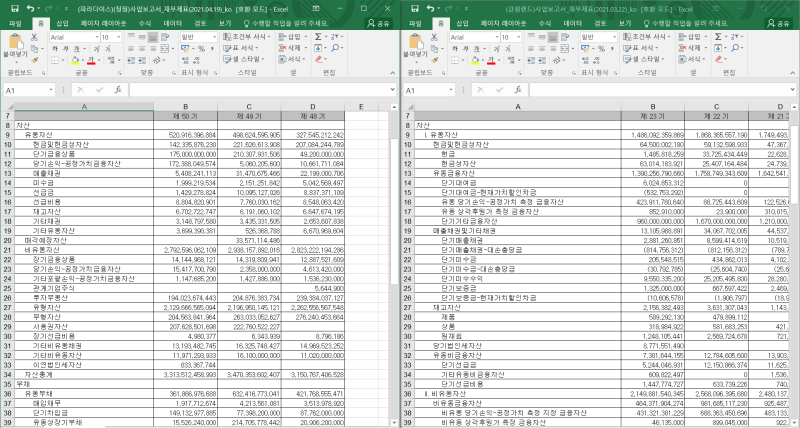This screenshot has width=800, height=428.
Task: Collapse the ribbon in left Excel window
Action: 393,74
